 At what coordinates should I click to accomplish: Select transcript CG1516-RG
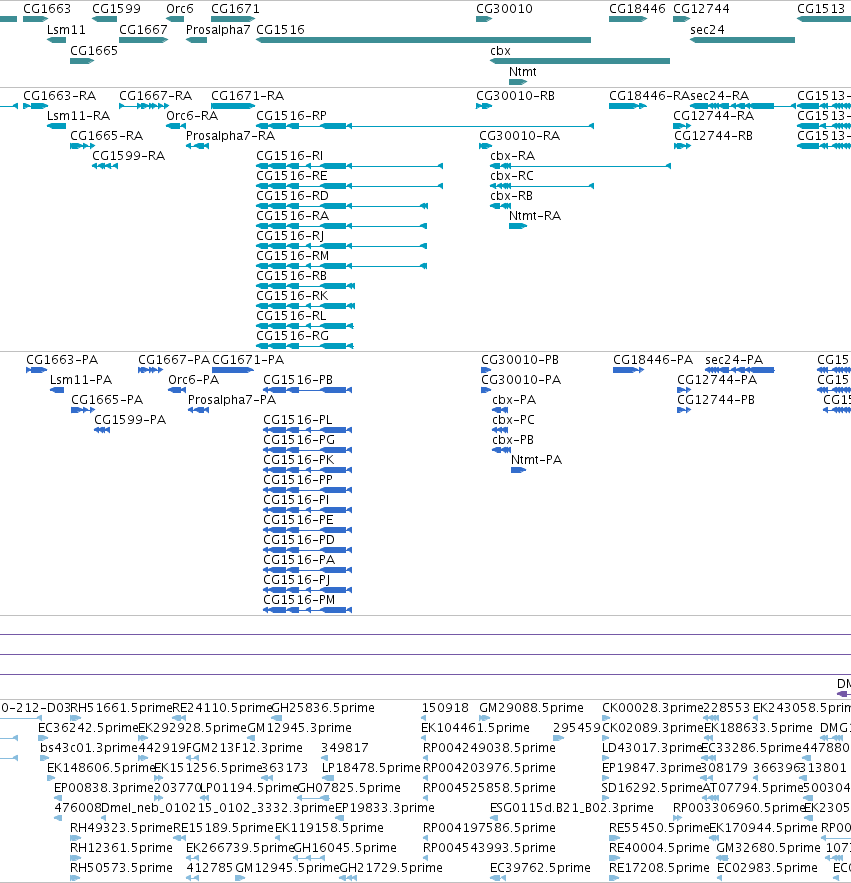pyautogui.click(x=305, y=346)
